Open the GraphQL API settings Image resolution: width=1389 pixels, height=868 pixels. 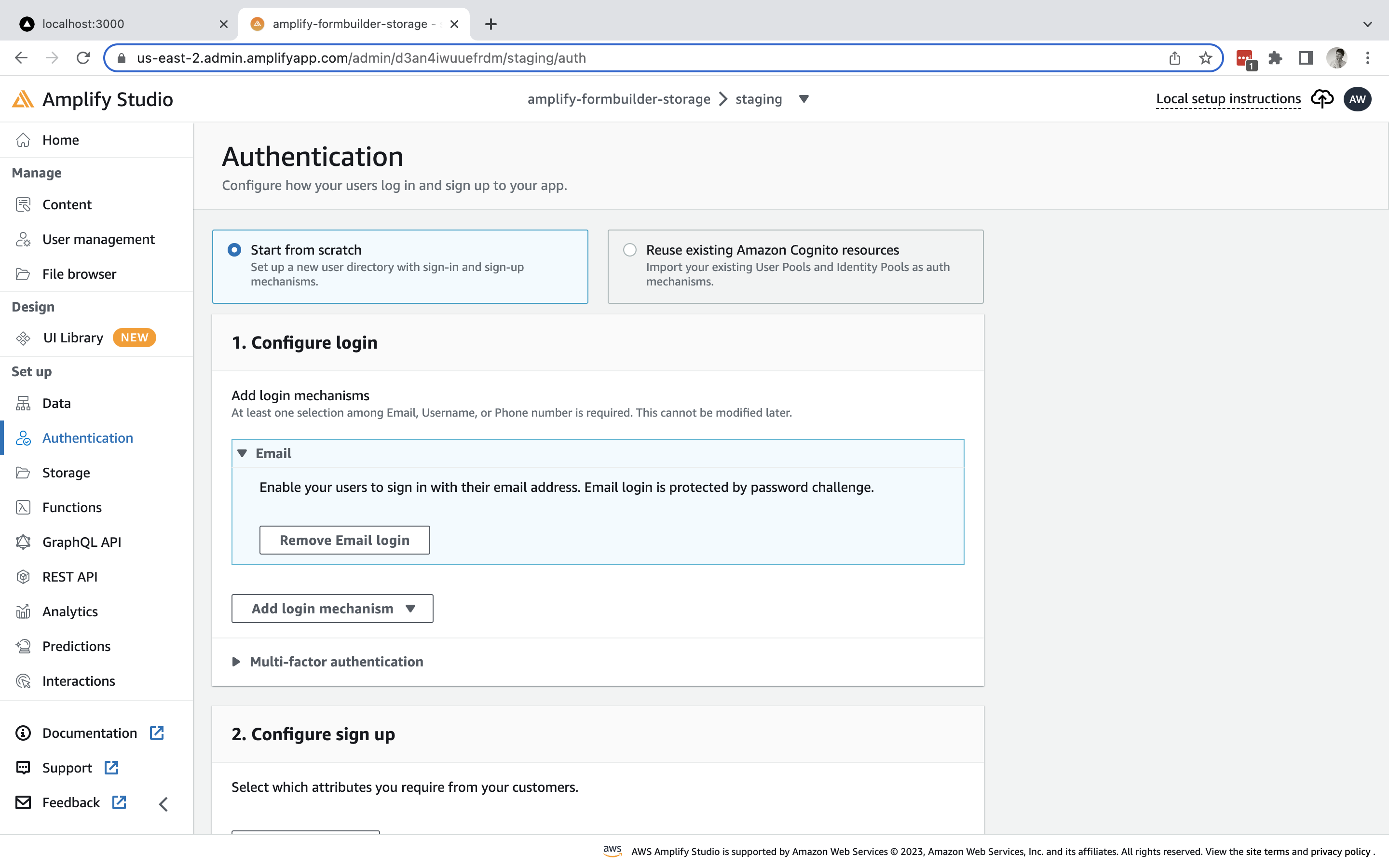pos(82,542)
